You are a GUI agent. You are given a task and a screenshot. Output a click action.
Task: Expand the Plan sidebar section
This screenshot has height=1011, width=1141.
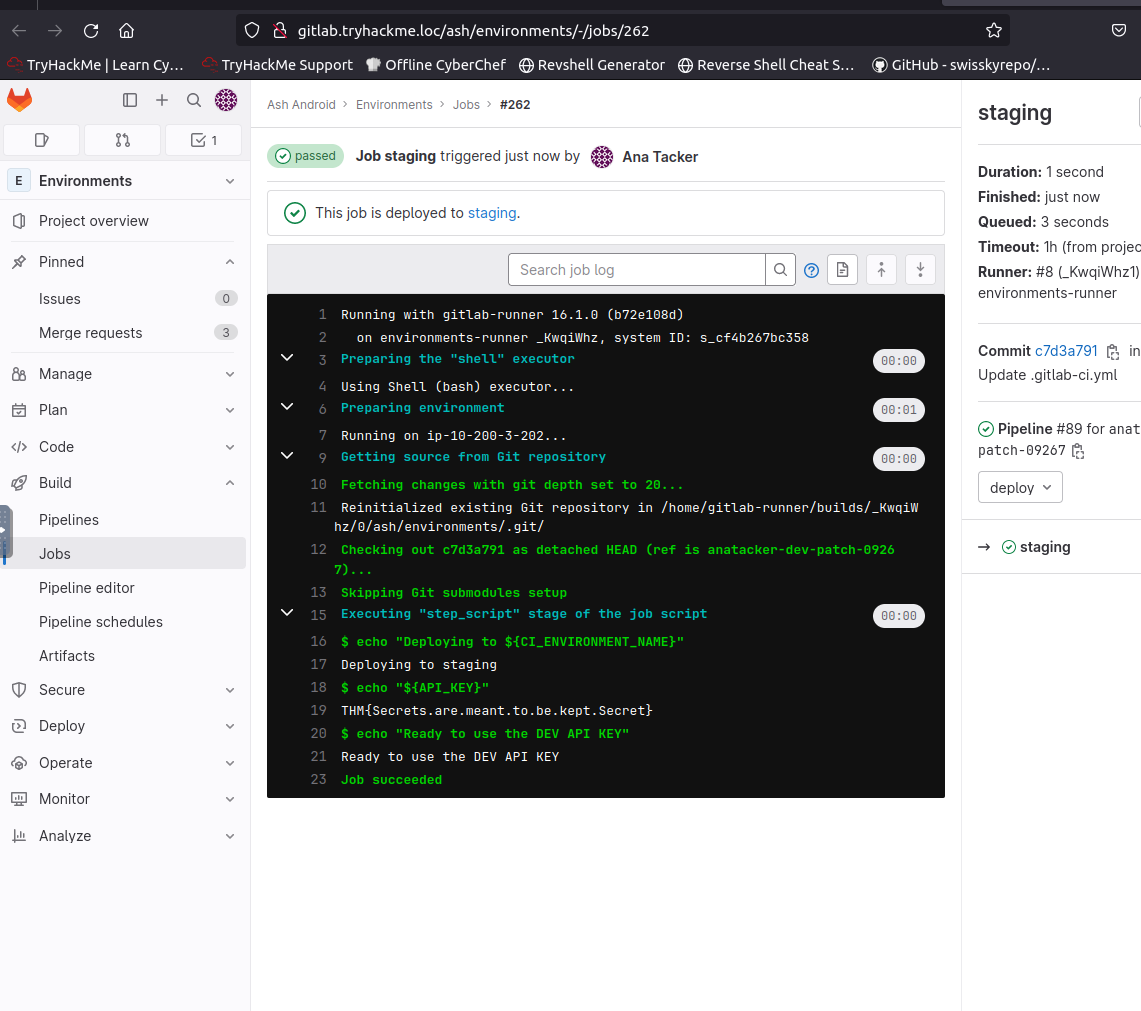tap(124, 411)
